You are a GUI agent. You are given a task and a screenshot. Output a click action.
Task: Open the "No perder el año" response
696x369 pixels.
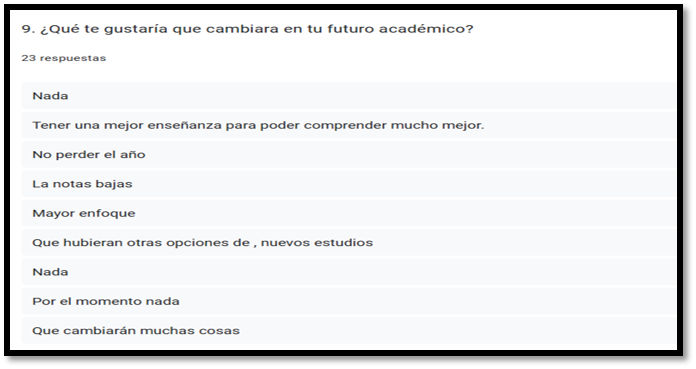tap(349, 154)
